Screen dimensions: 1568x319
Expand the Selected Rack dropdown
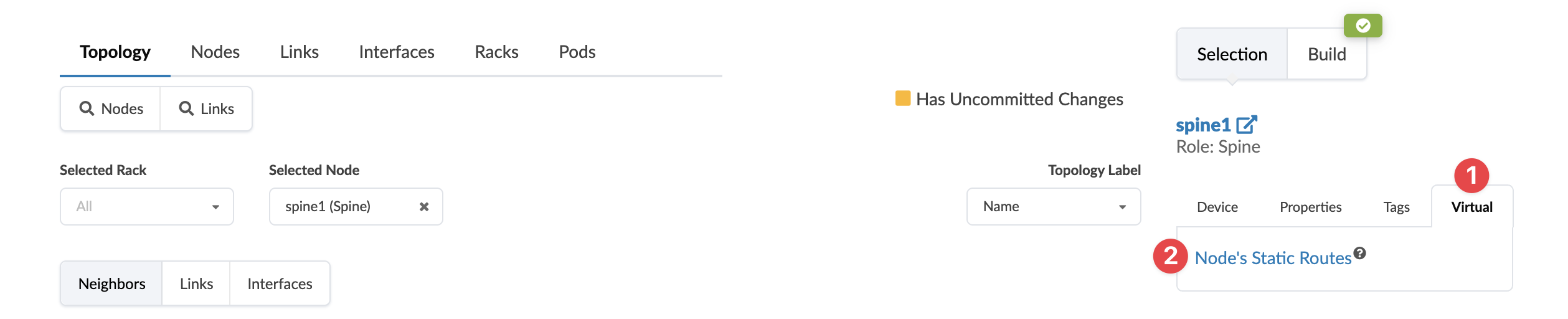click(147, 207)
